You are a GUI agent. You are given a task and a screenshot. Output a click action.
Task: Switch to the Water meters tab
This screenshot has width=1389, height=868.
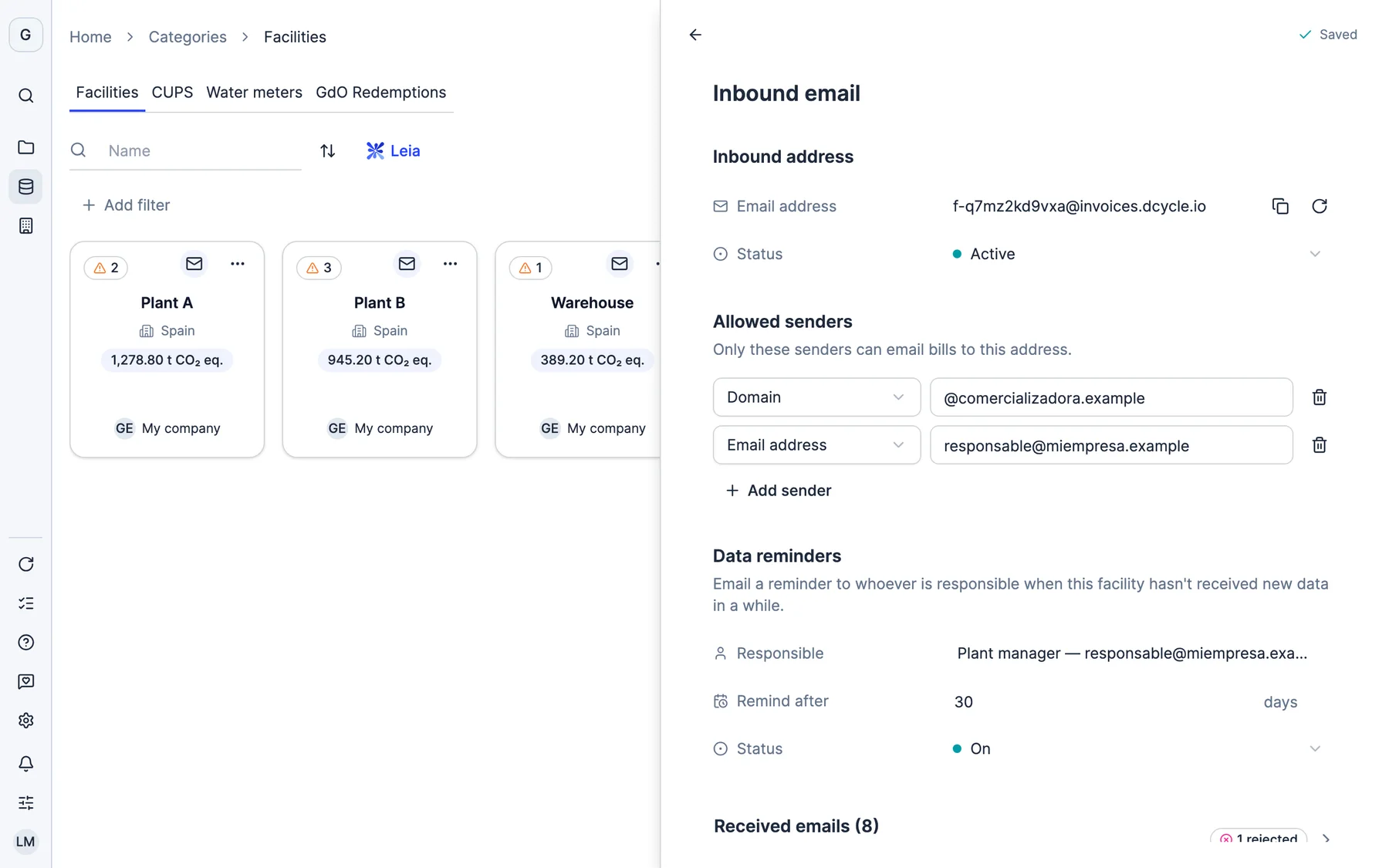[x=254, y=93]
